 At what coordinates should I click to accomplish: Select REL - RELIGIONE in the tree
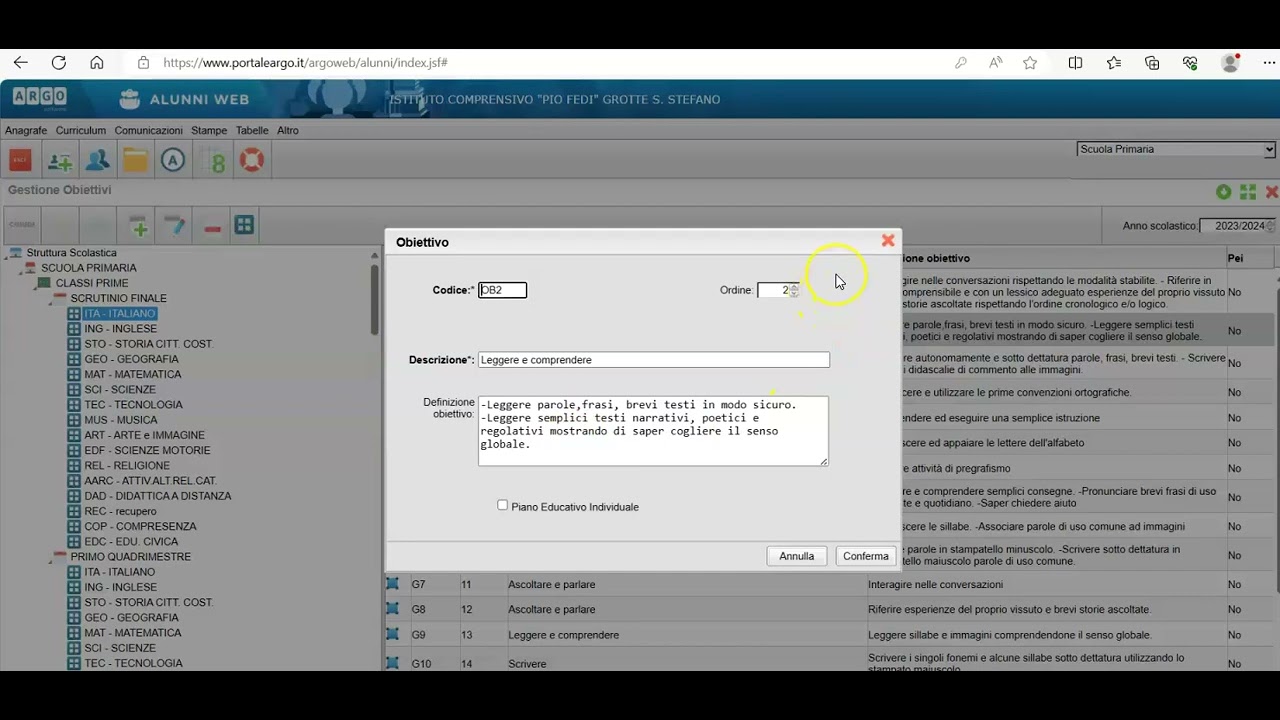tap(127, 466)
